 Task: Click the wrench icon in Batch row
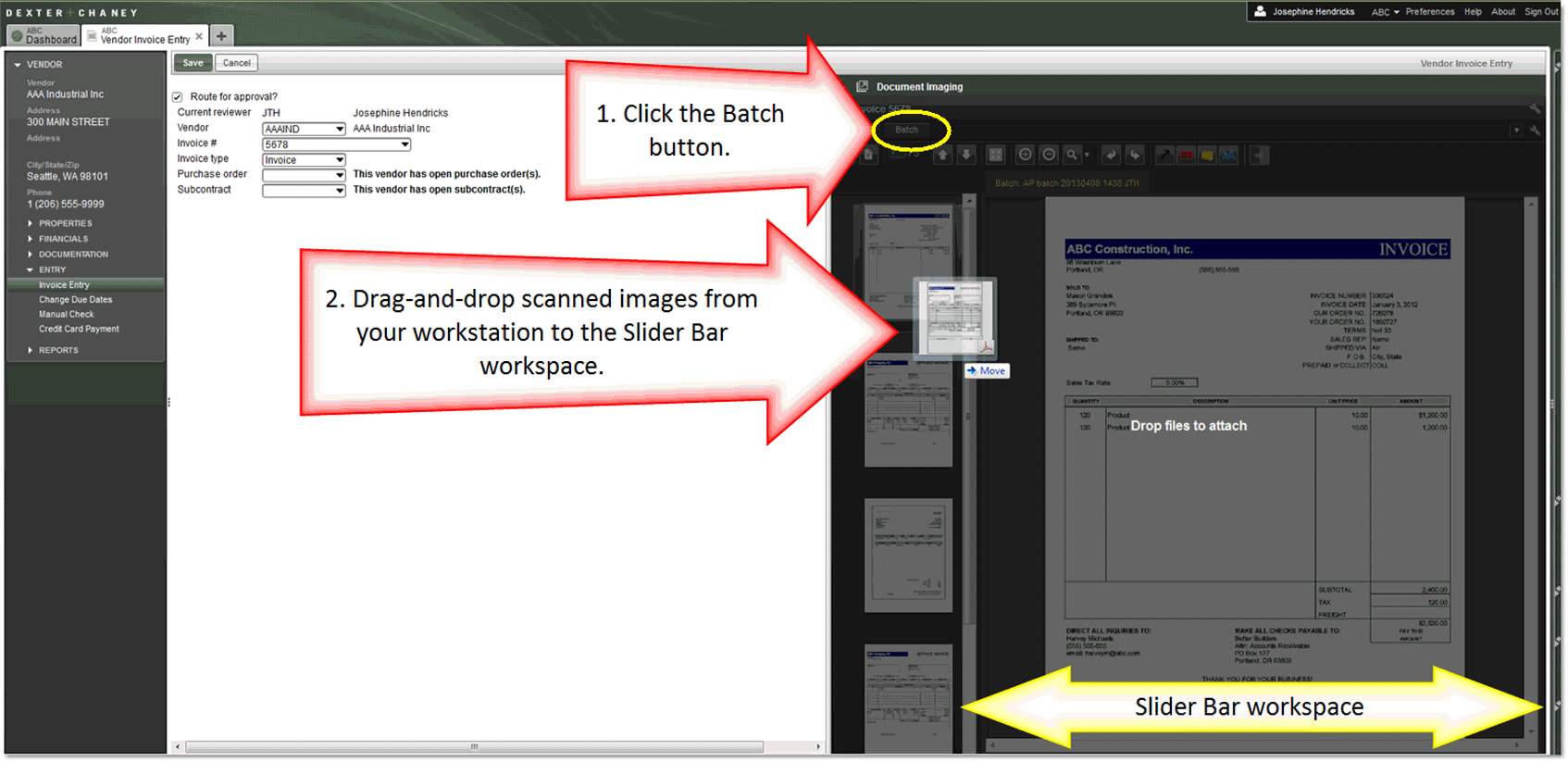(x=1536, y=131)
